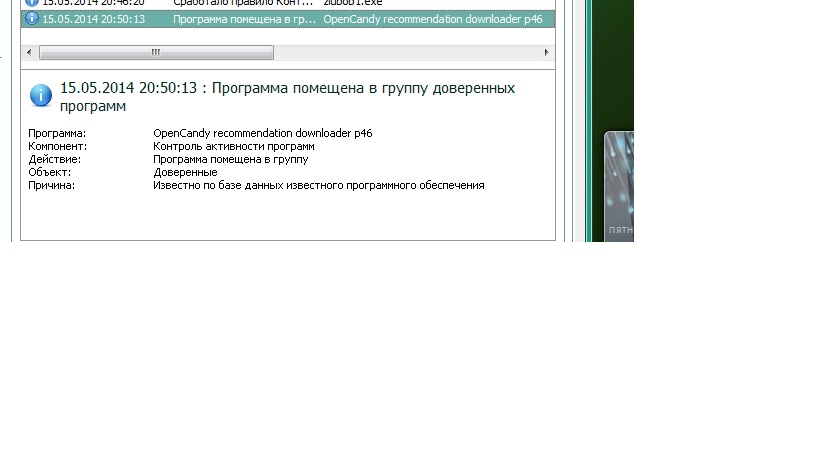Click the value 'Доверенные'

pyautogui.click(x=185, y=172)
